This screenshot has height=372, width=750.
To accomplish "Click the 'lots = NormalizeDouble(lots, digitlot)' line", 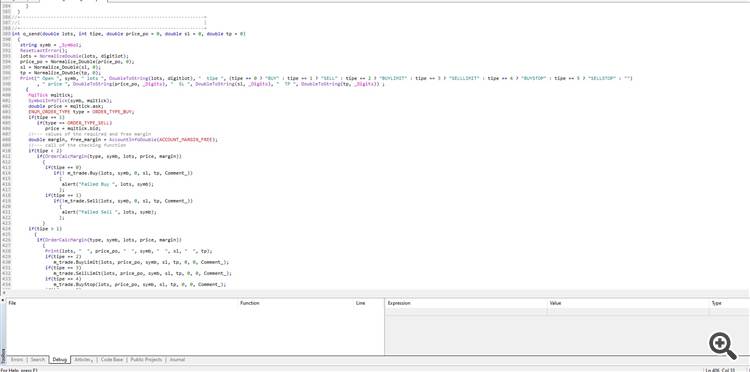I will (74, 56).
